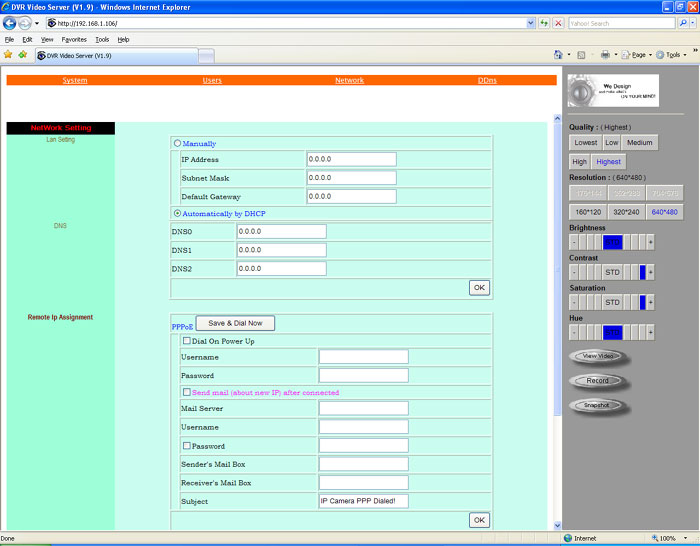Image resolution: width=700 pixels, height=546 pixels.
Task: Select the Manually radio button
Action: click(178, 144)
